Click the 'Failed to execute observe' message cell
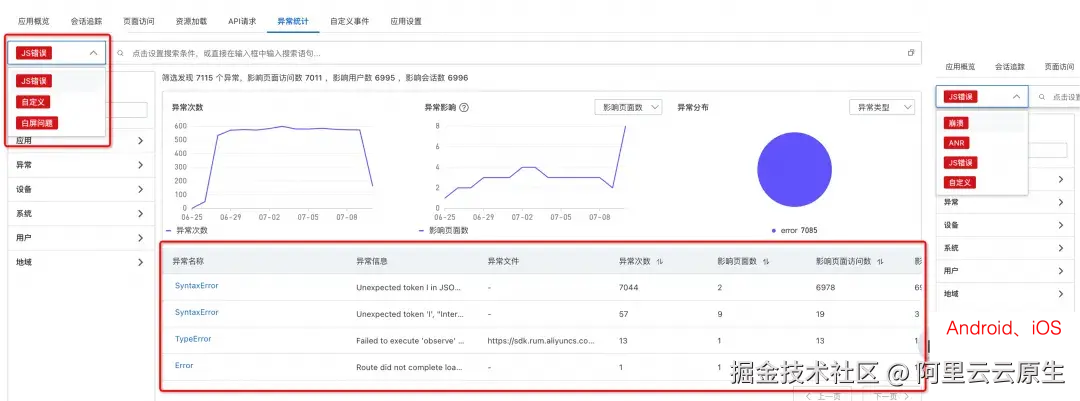This screenshot has height=401, width=1080. coord(410,340)
